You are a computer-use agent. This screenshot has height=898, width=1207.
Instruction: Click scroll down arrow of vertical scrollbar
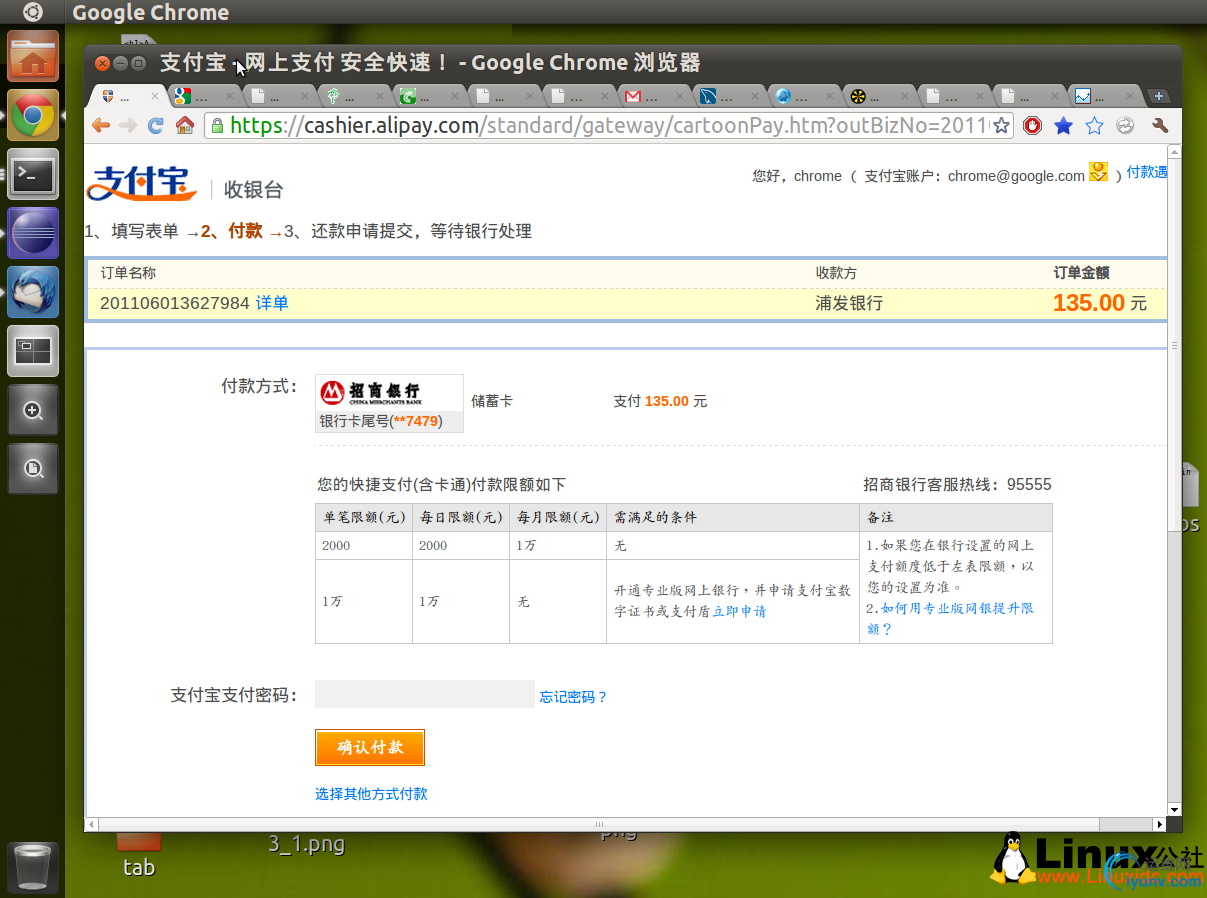pos(1174,810)
